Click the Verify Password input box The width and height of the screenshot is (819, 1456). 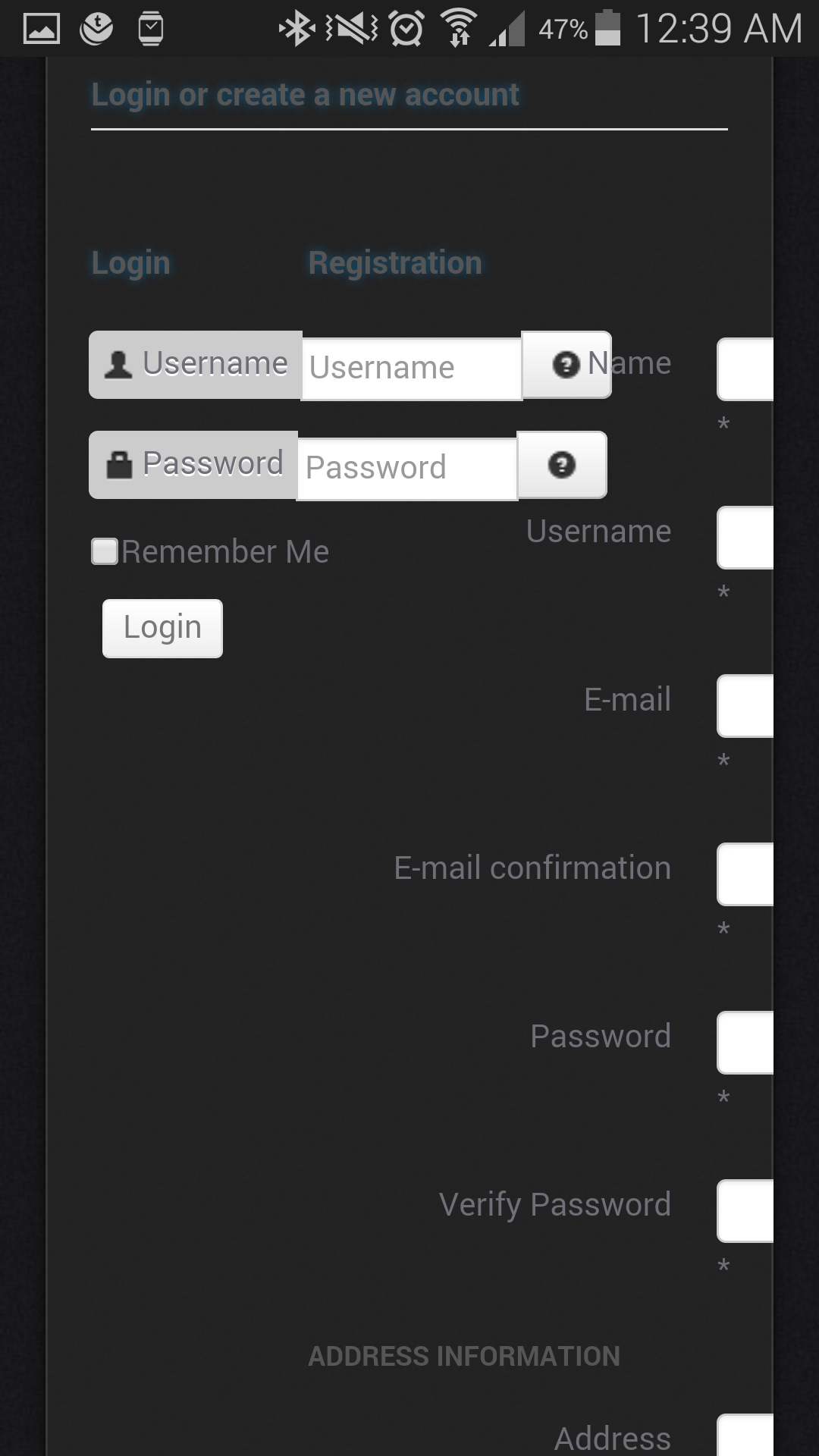pyautogui.click(x=745, y=1211)
